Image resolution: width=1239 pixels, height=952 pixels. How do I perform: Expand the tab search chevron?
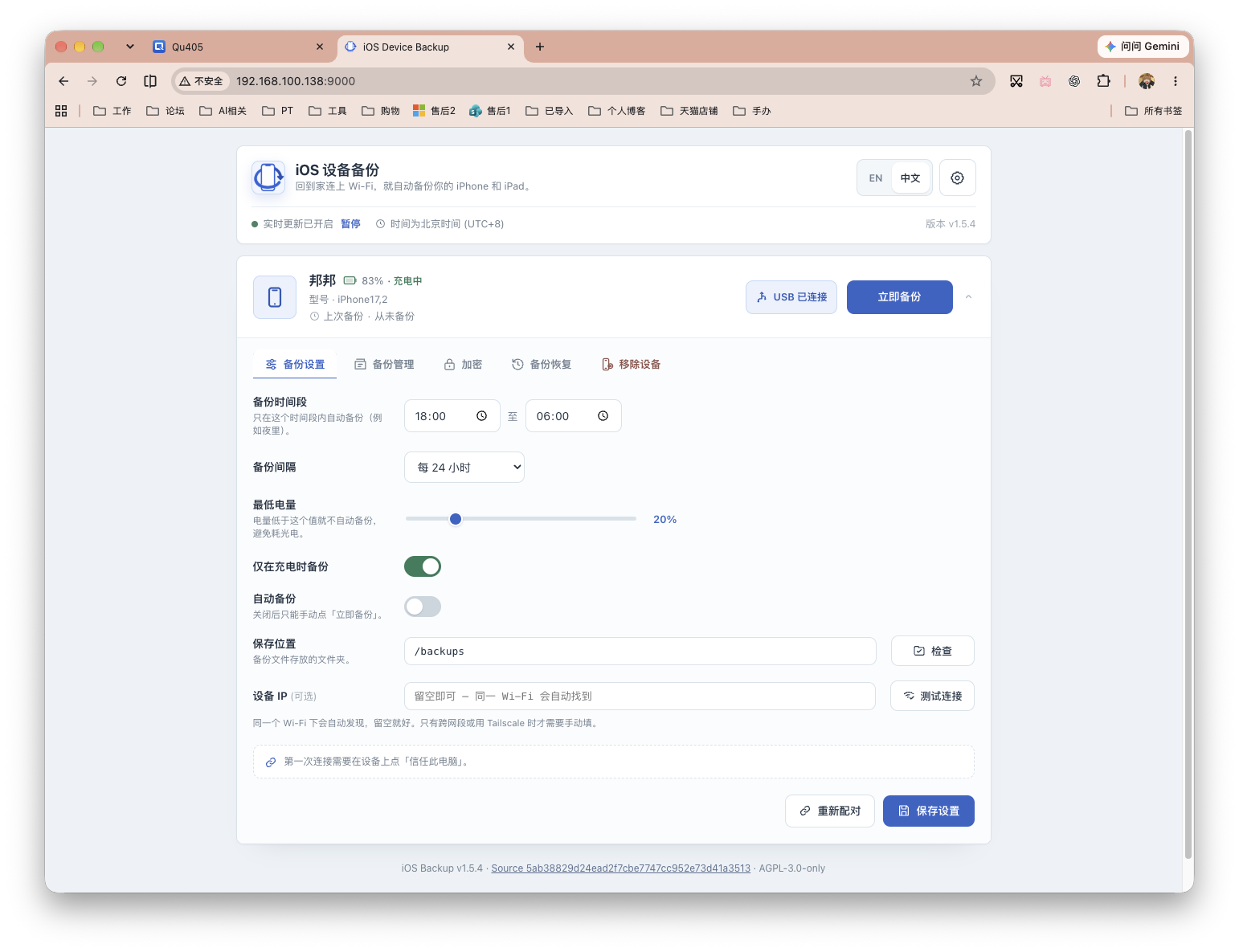[130, 47]
